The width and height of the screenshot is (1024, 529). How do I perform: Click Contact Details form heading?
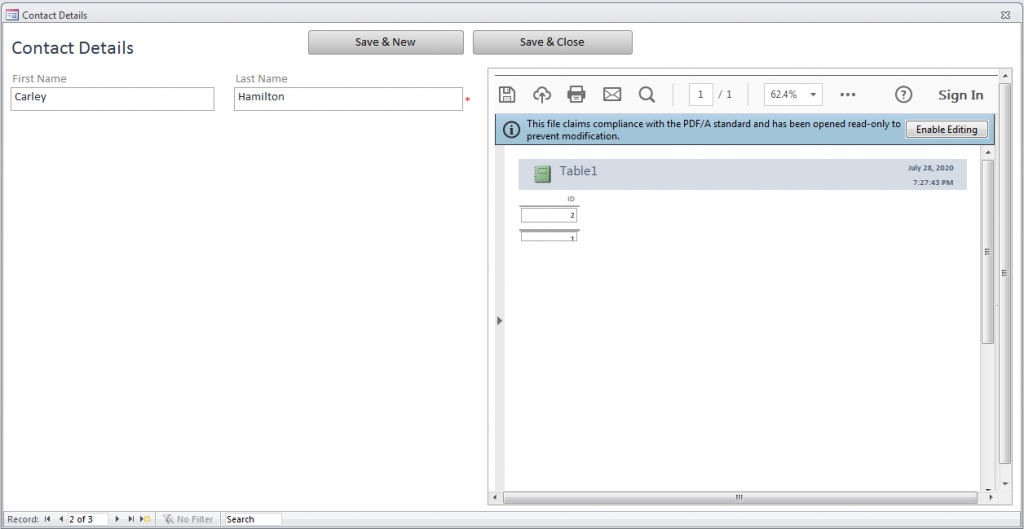(72, 48)
